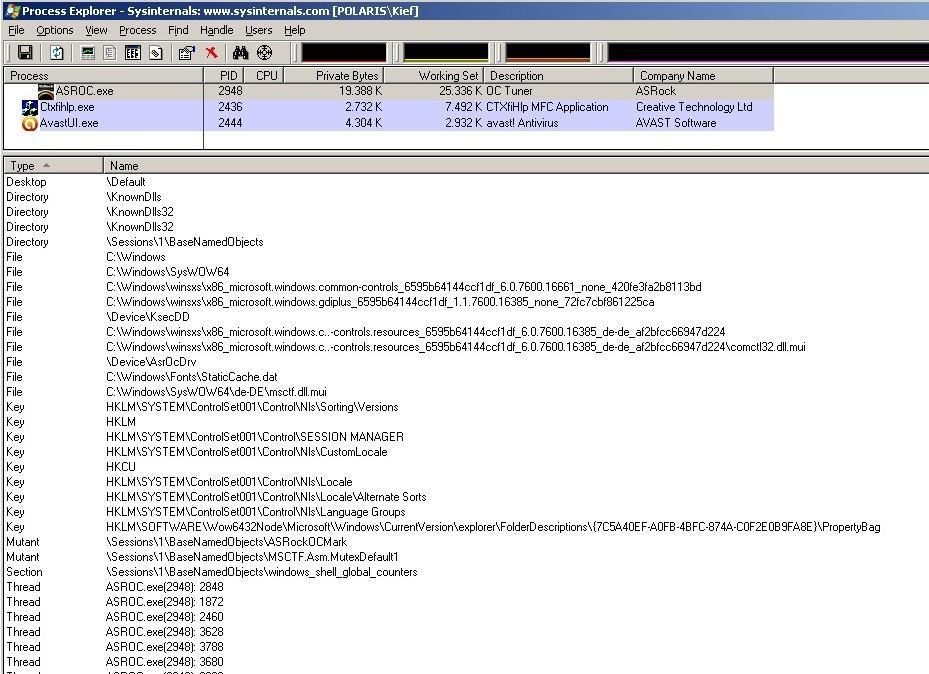
Task: Sort by the Process column header
Action: coord(103,75)
